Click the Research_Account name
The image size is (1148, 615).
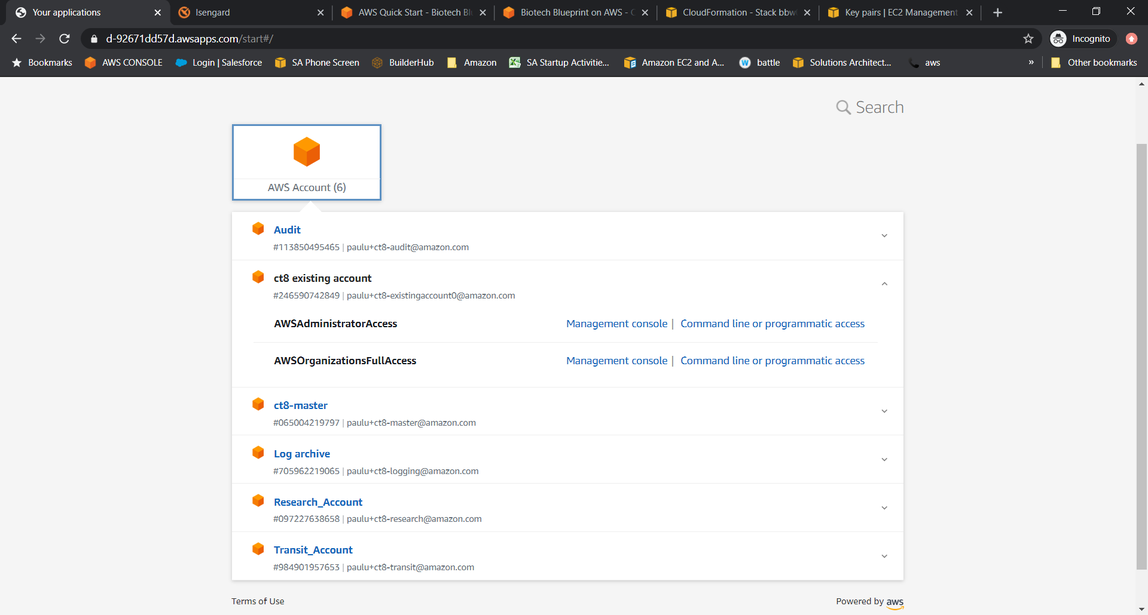(x=318, y=502)
